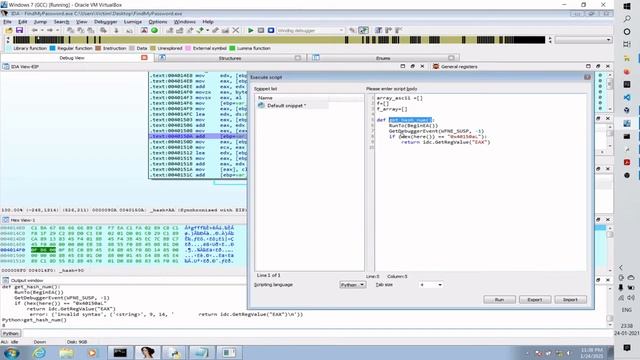Open the dropdown box right of the navigation band
The height and width of the screenshot is (360, 640).
(x=584, y=40)
